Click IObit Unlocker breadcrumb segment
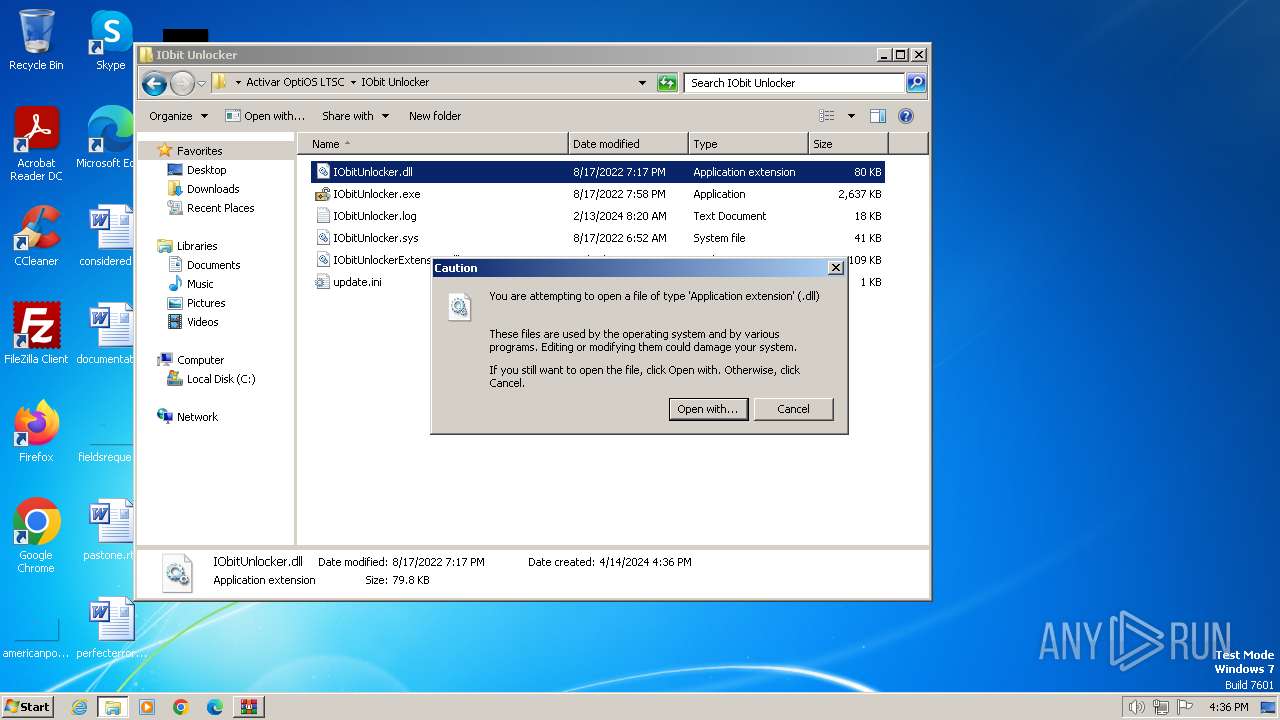Screen dimensions: 1280x720 (x=395, y=83)
